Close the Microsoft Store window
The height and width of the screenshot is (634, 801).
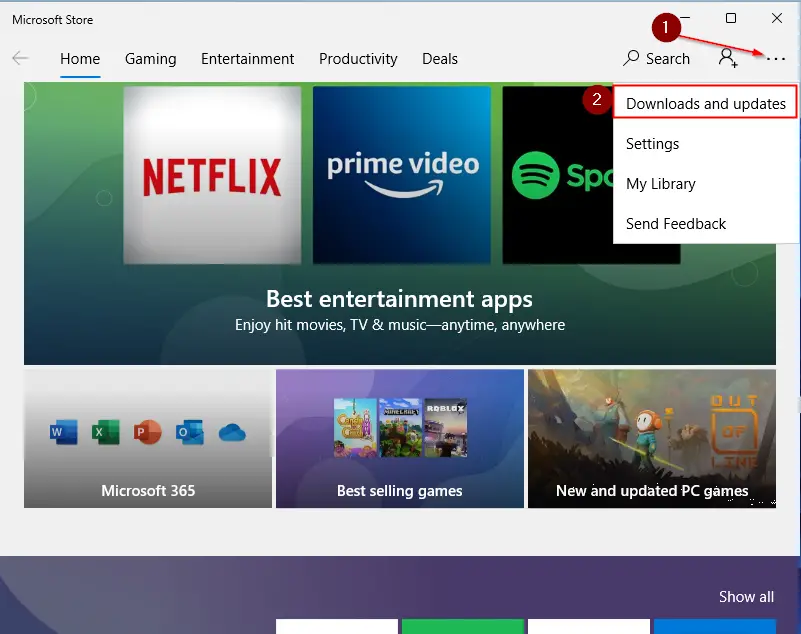(777, 18)
